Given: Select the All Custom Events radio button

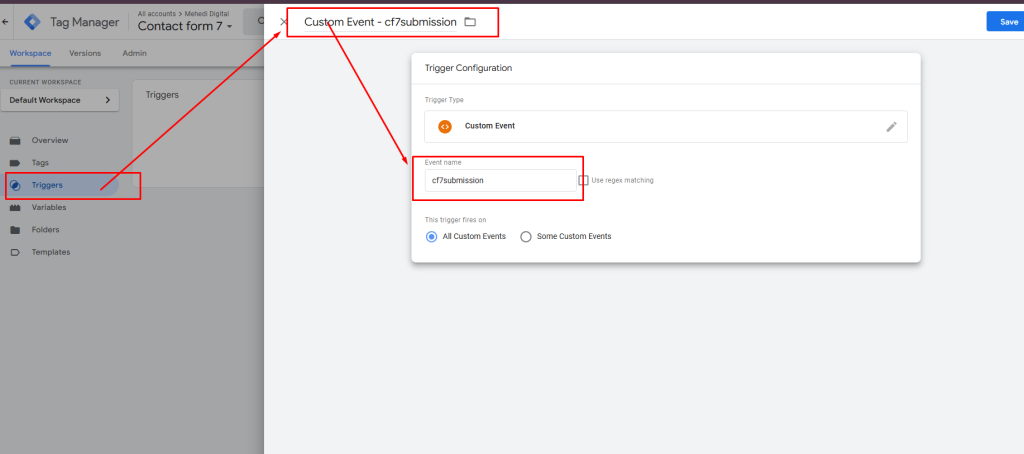Looking at the screenshot, I should 431,236.
